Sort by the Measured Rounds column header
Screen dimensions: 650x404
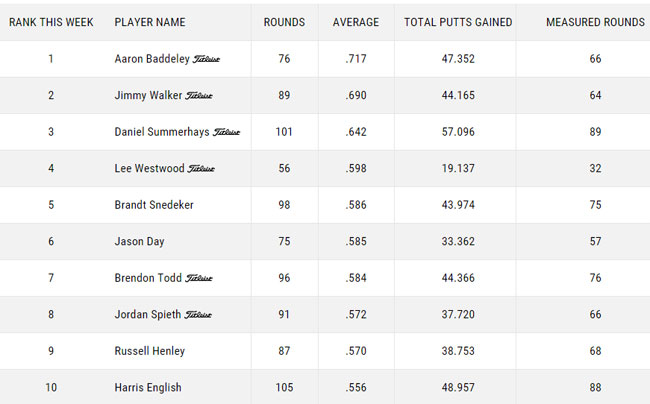[595, 22]
